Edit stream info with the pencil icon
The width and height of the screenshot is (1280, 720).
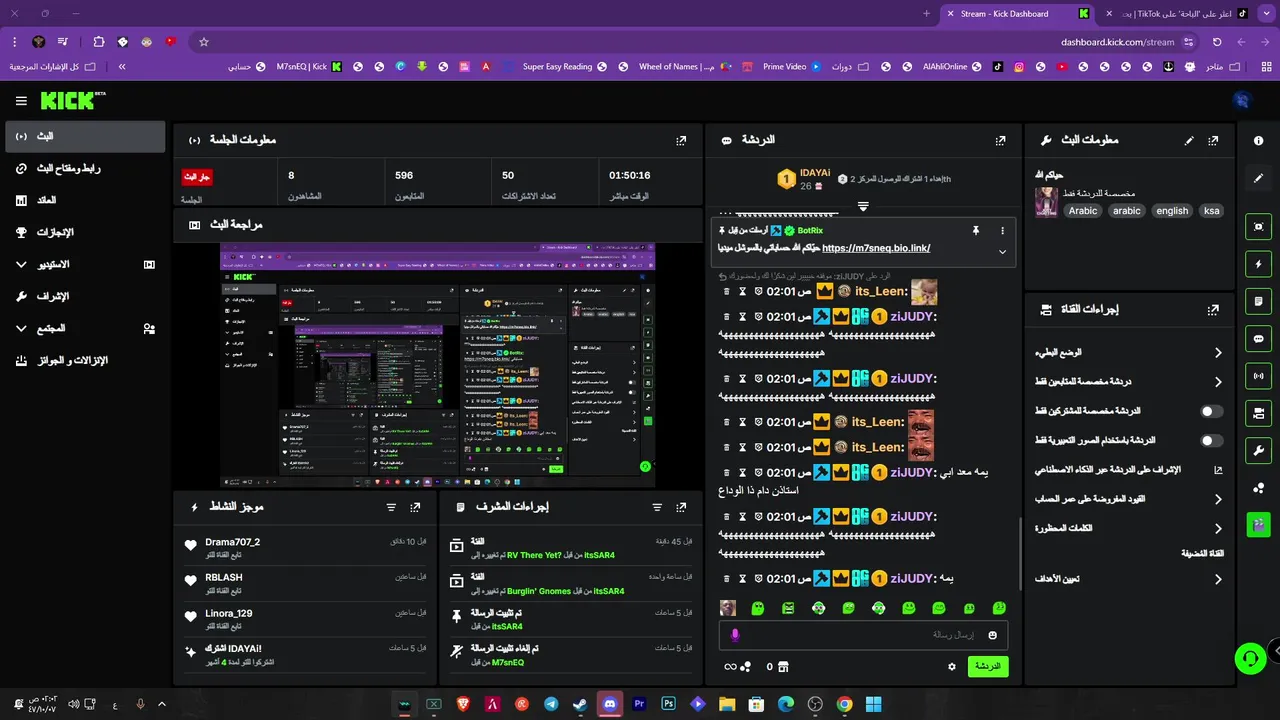[x=1189, y=141]
